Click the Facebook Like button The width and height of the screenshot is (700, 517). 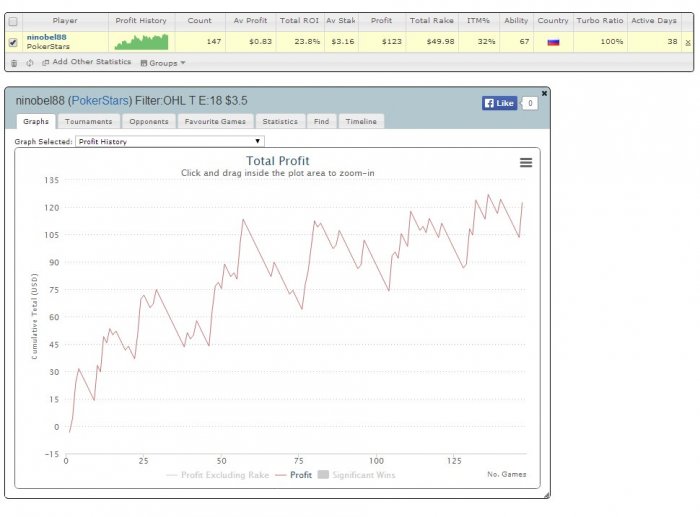click(499, 103)
